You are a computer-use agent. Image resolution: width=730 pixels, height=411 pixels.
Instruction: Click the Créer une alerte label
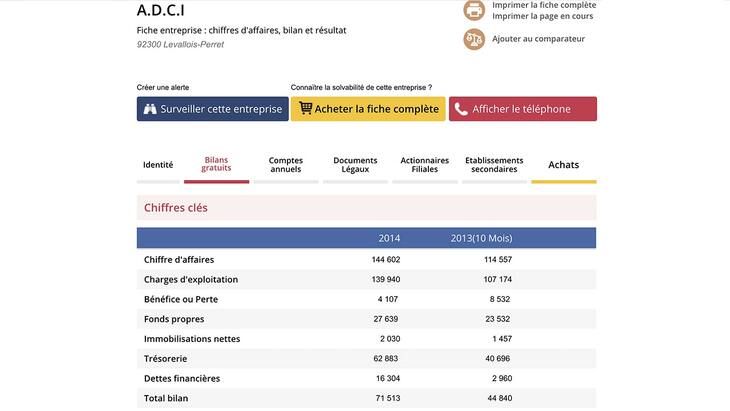(x=163, y=88)
